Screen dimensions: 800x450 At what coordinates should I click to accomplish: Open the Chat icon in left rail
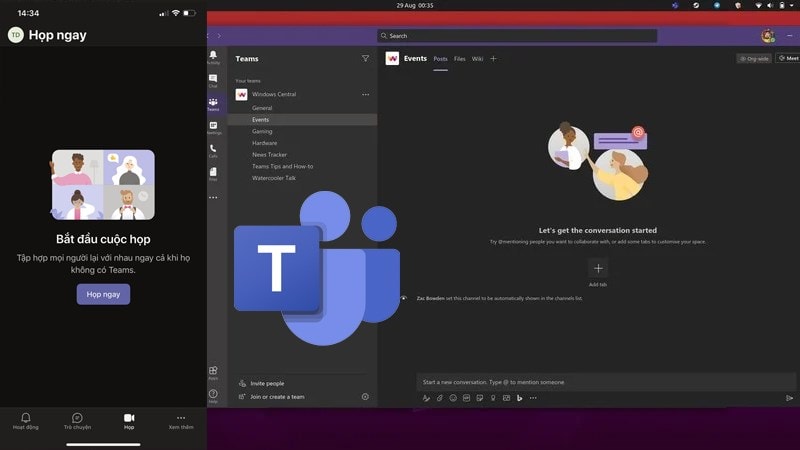pyautogui.click(x=213, y=81)
